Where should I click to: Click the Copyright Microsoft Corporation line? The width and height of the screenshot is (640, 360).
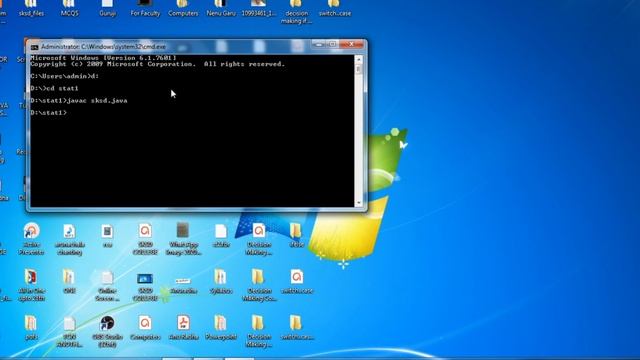pyautogui.click(x=158, y=64)
